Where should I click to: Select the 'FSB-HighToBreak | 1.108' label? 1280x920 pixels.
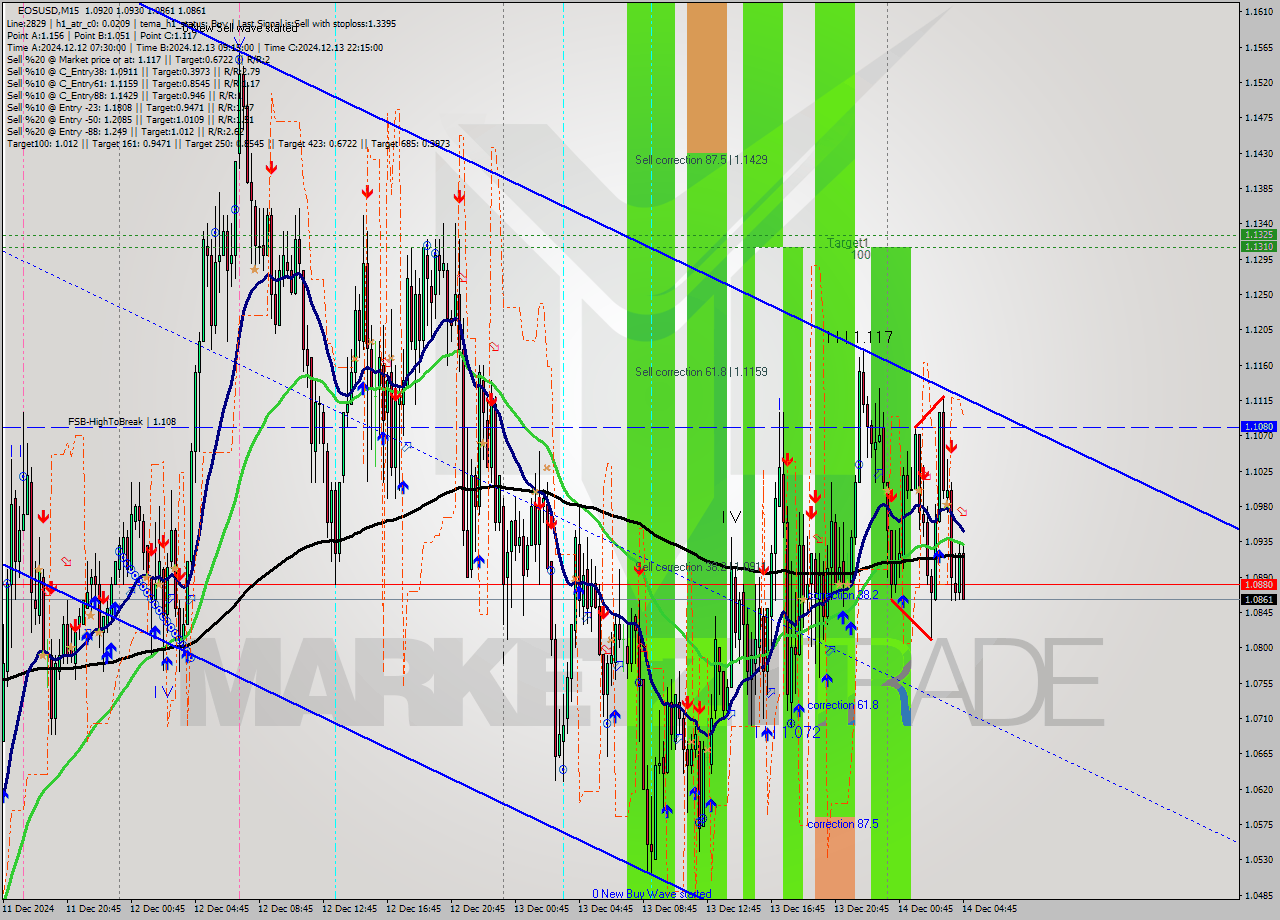pos(122,422)
